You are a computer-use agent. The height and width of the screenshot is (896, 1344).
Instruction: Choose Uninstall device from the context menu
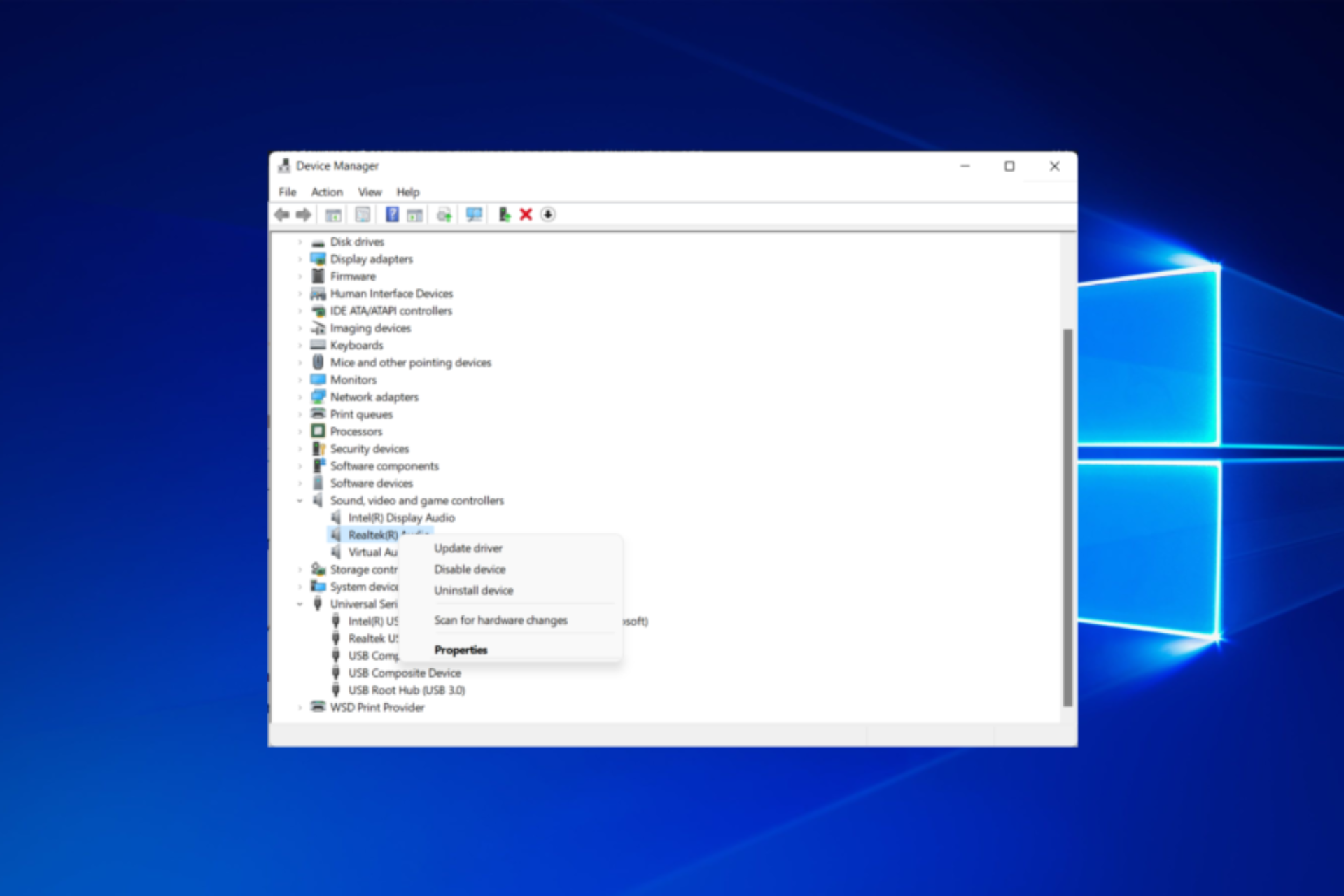474,590
